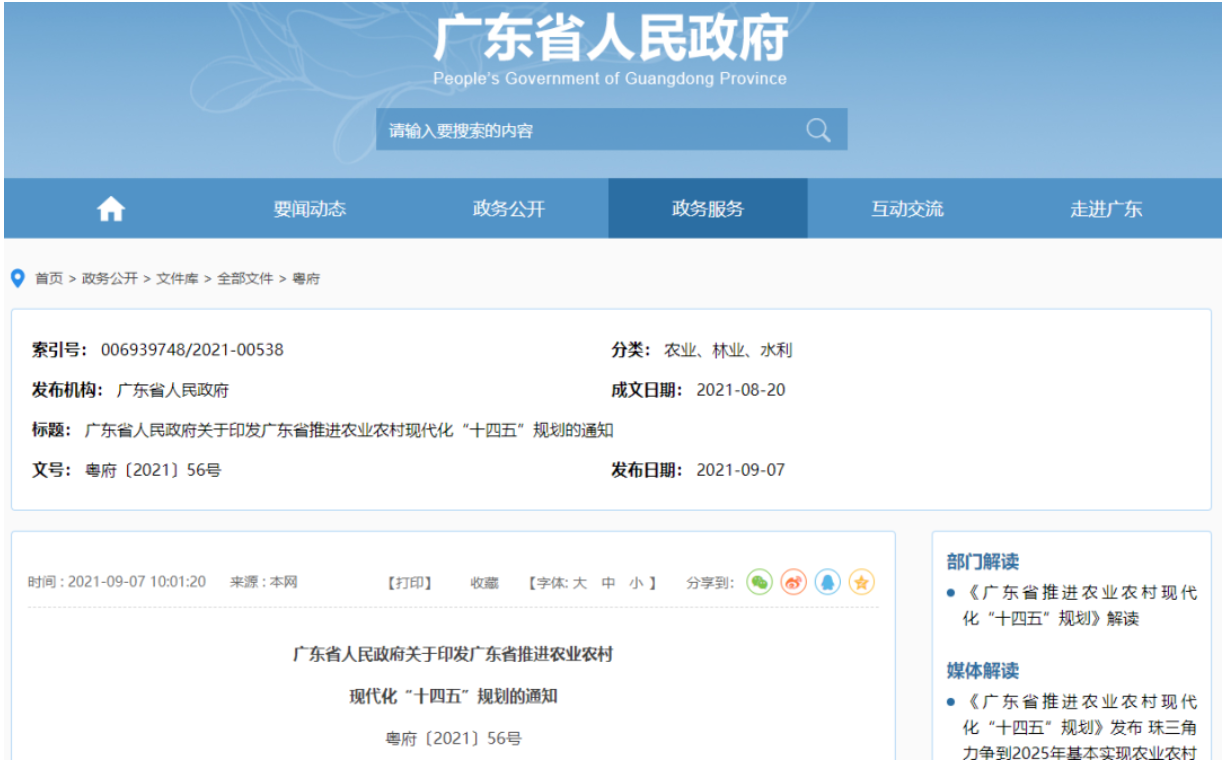Open the 政务公开 navigation tab
The height and width of the screenshot is (775, 1227).
508,209
